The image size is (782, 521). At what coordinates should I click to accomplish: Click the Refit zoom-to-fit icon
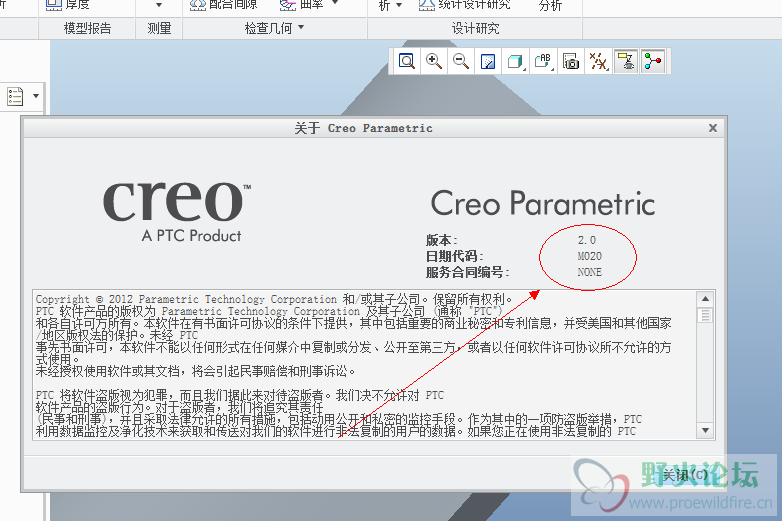tap(407, 61)
